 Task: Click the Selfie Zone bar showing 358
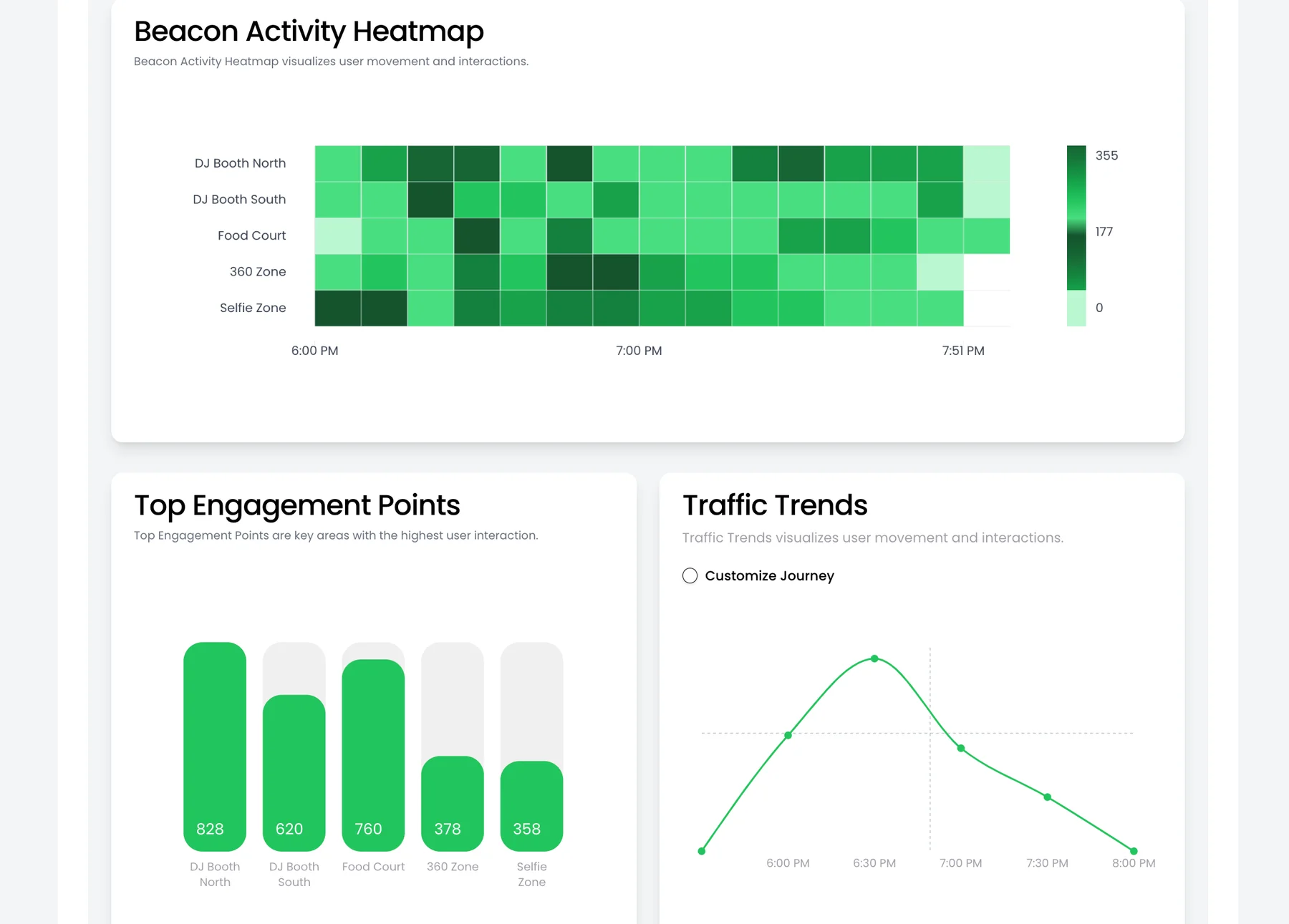click(531, 806)
